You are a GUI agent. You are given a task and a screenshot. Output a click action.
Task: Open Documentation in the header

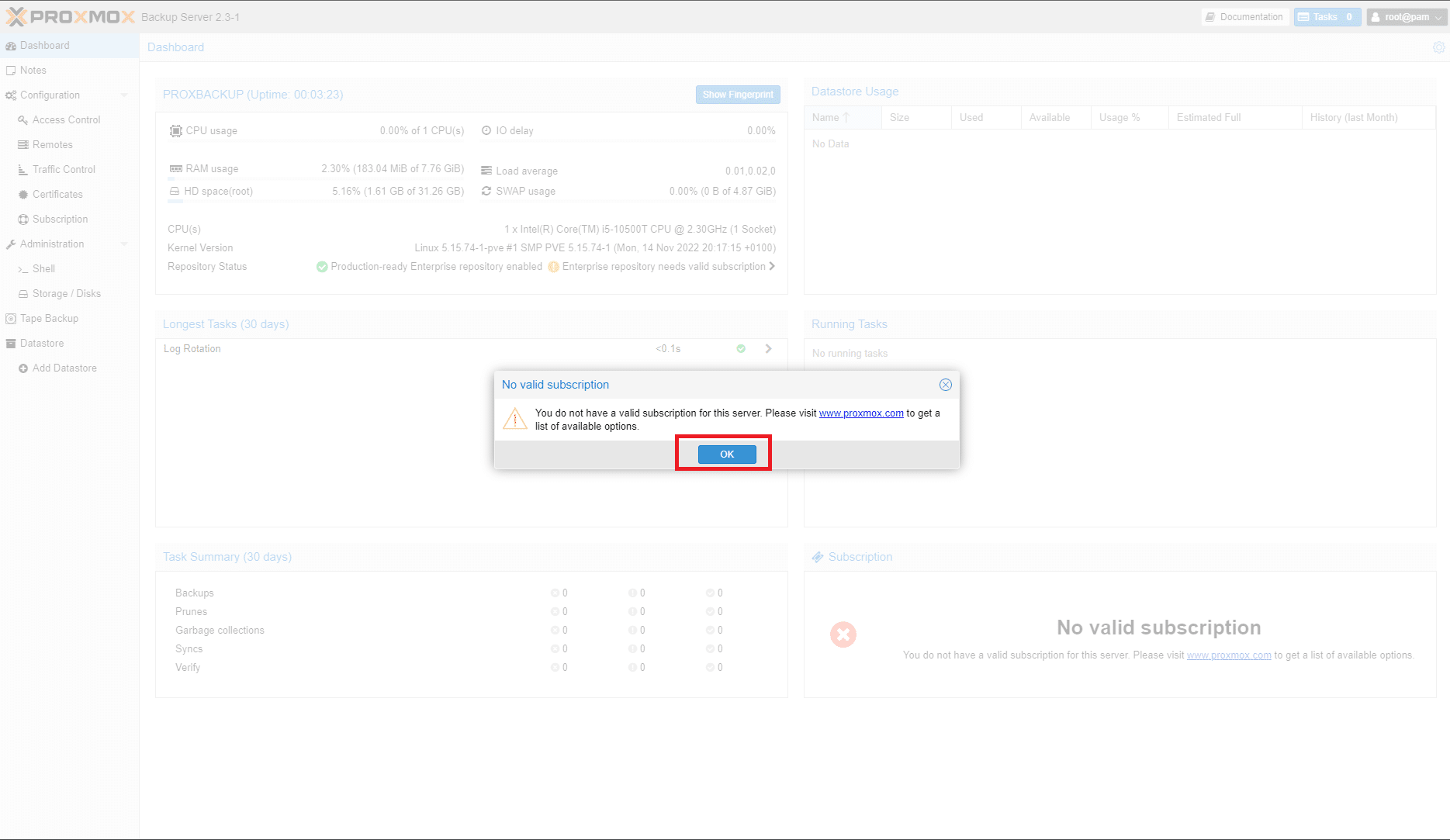coord(1244,17)
